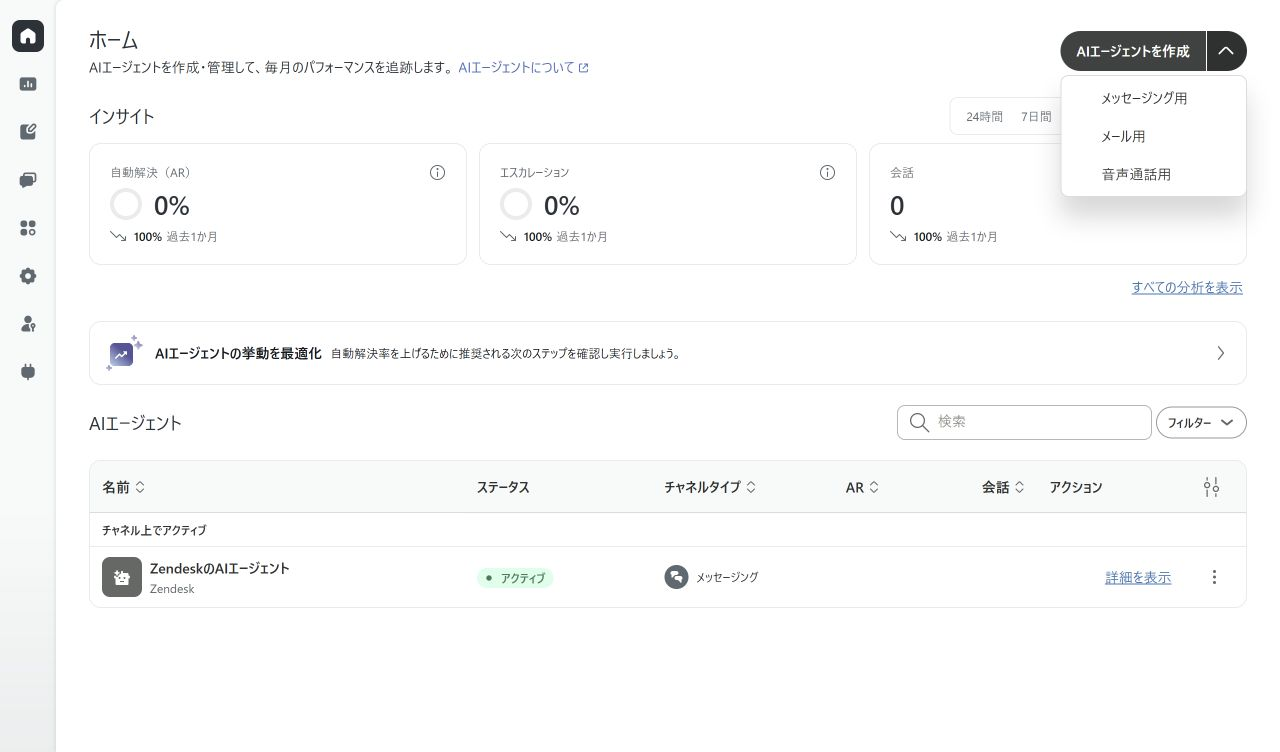Click the メッセージング channel icon
The image size is (1280, 752).
coord(676,577)
